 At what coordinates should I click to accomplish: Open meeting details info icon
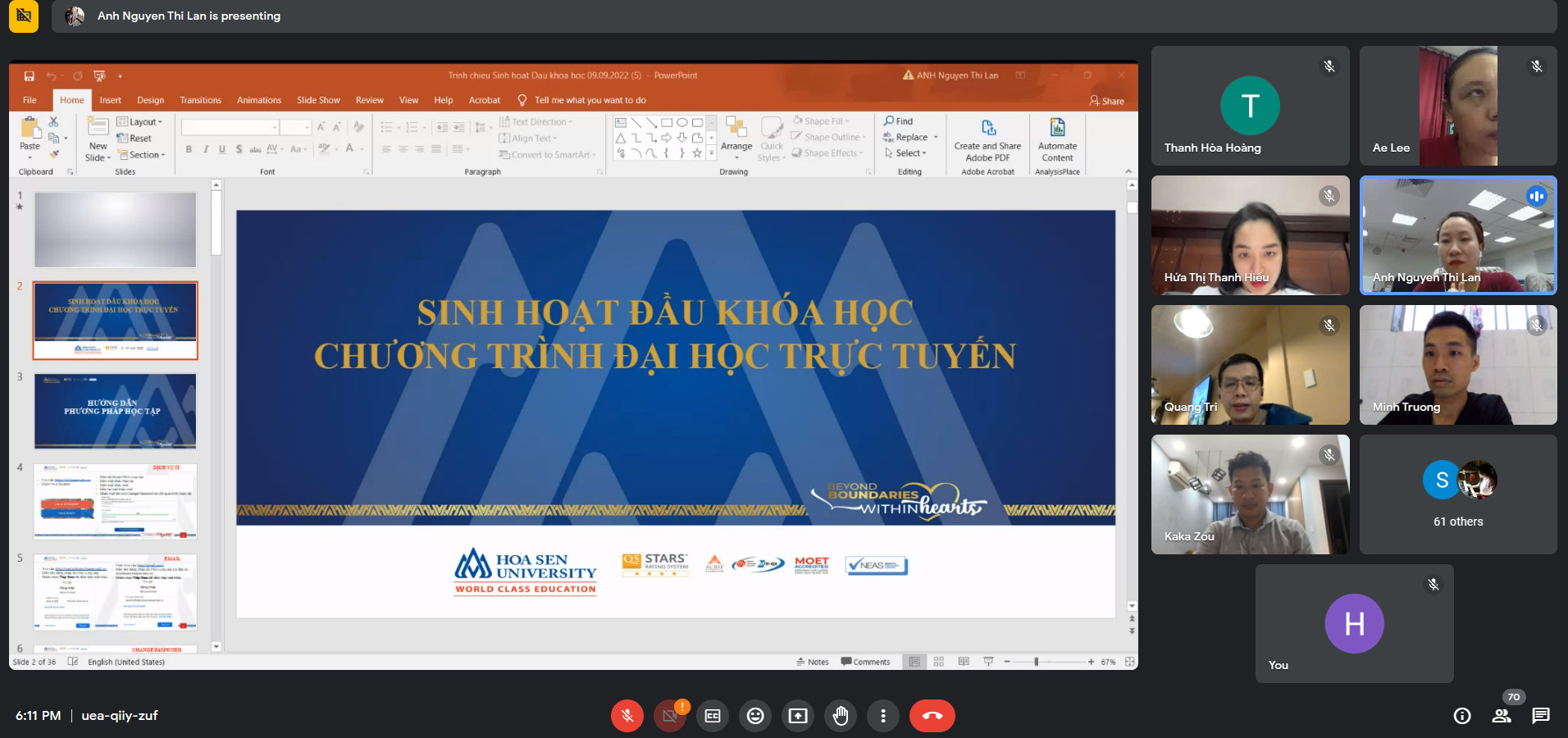coord(1461,716)
